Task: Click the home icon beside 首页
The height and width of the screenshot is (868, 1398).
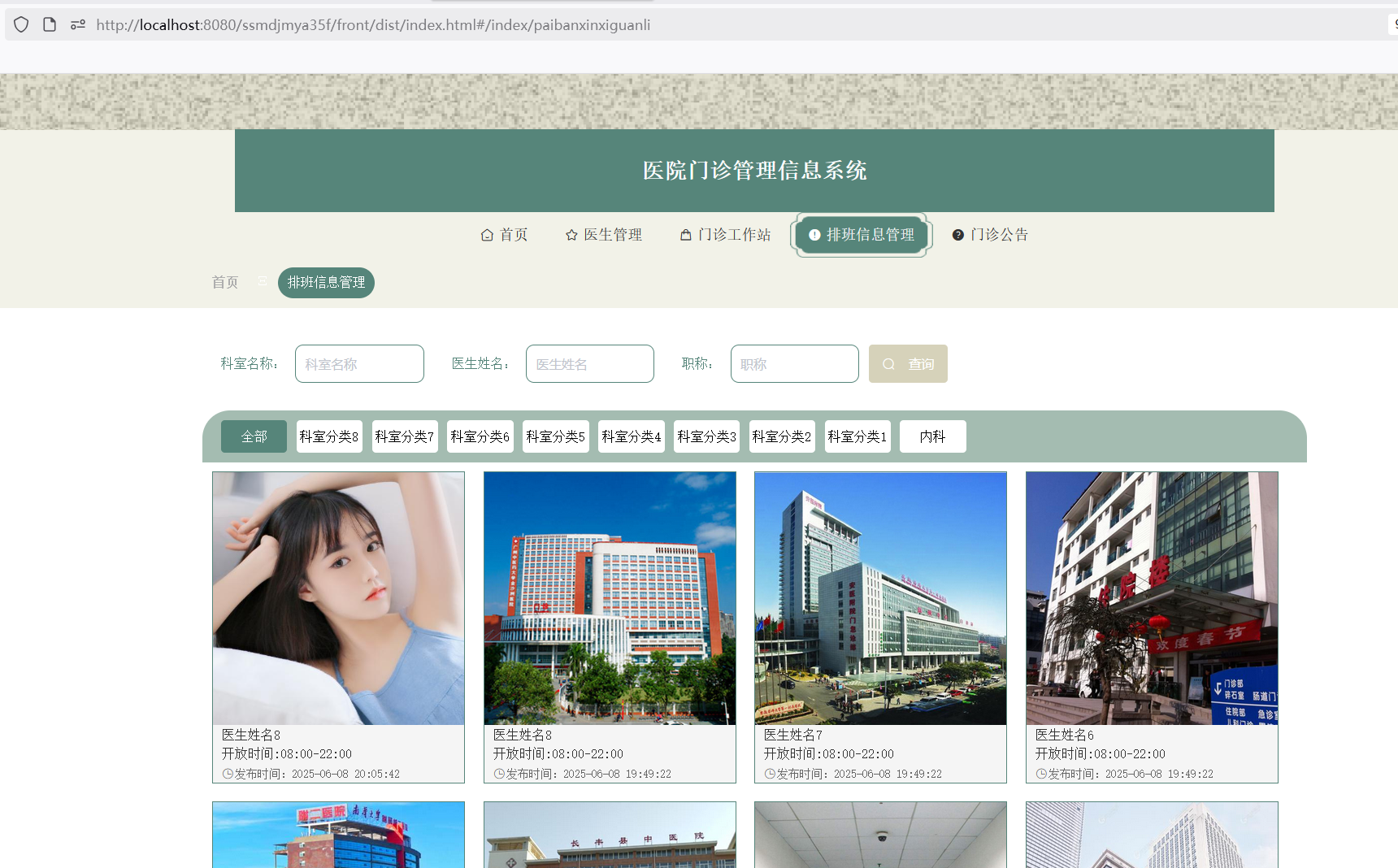Action: 487,235
